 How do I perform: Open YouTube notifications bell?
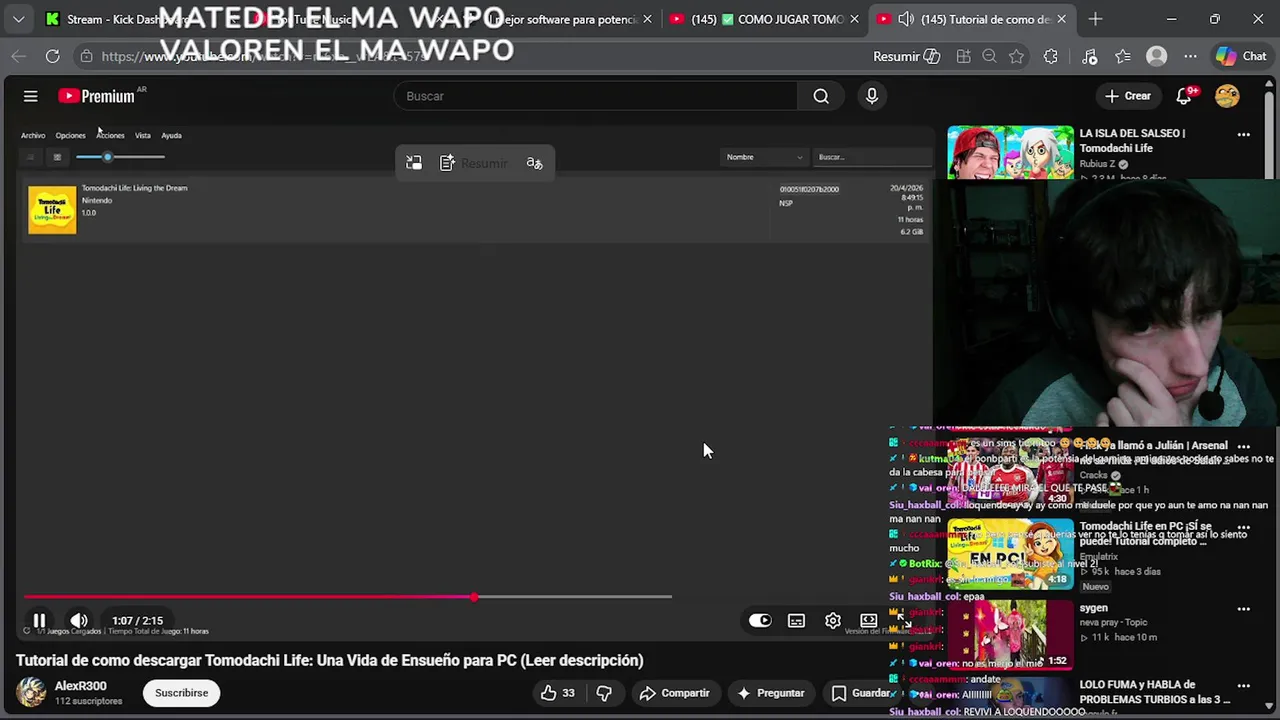point(1184,96)
